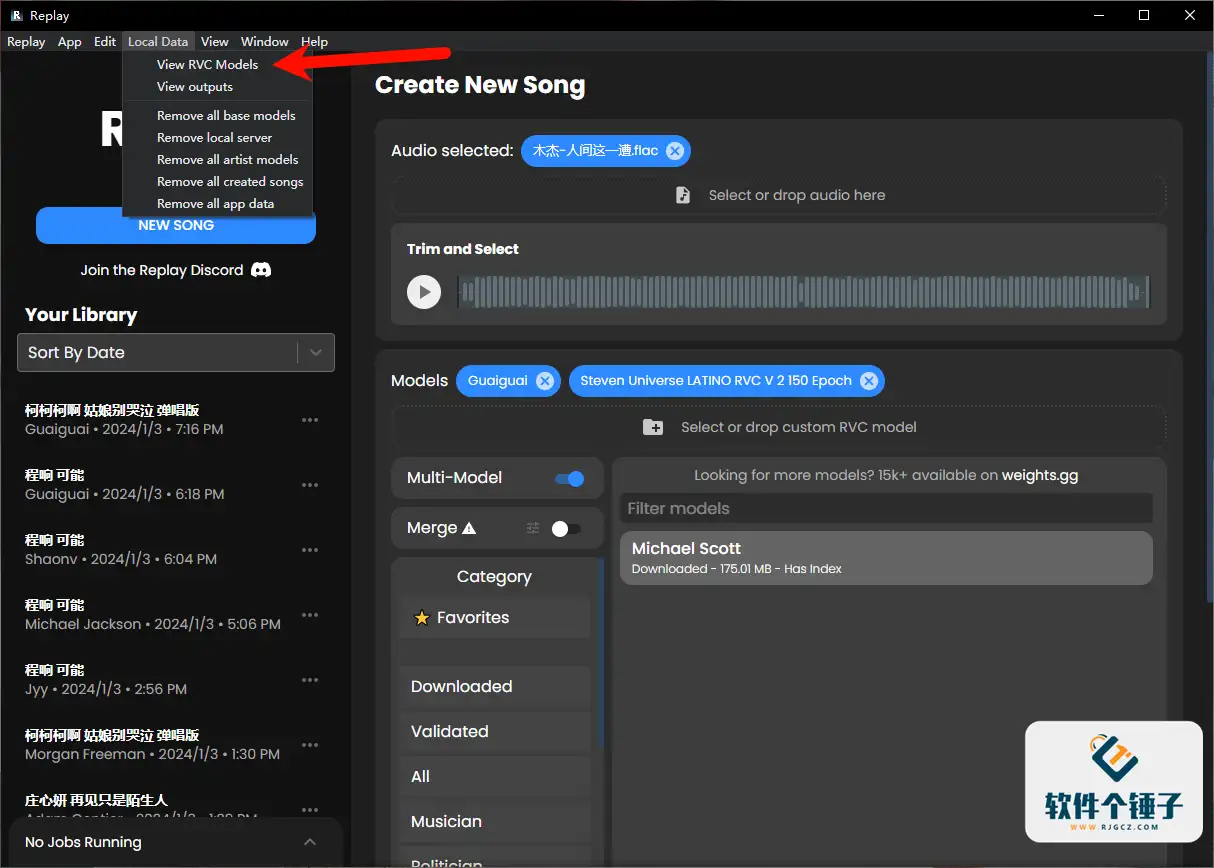Click the audio file icon in drop area
The height and width of the screenshot is (868, 1214).
(x=683, y=195)
